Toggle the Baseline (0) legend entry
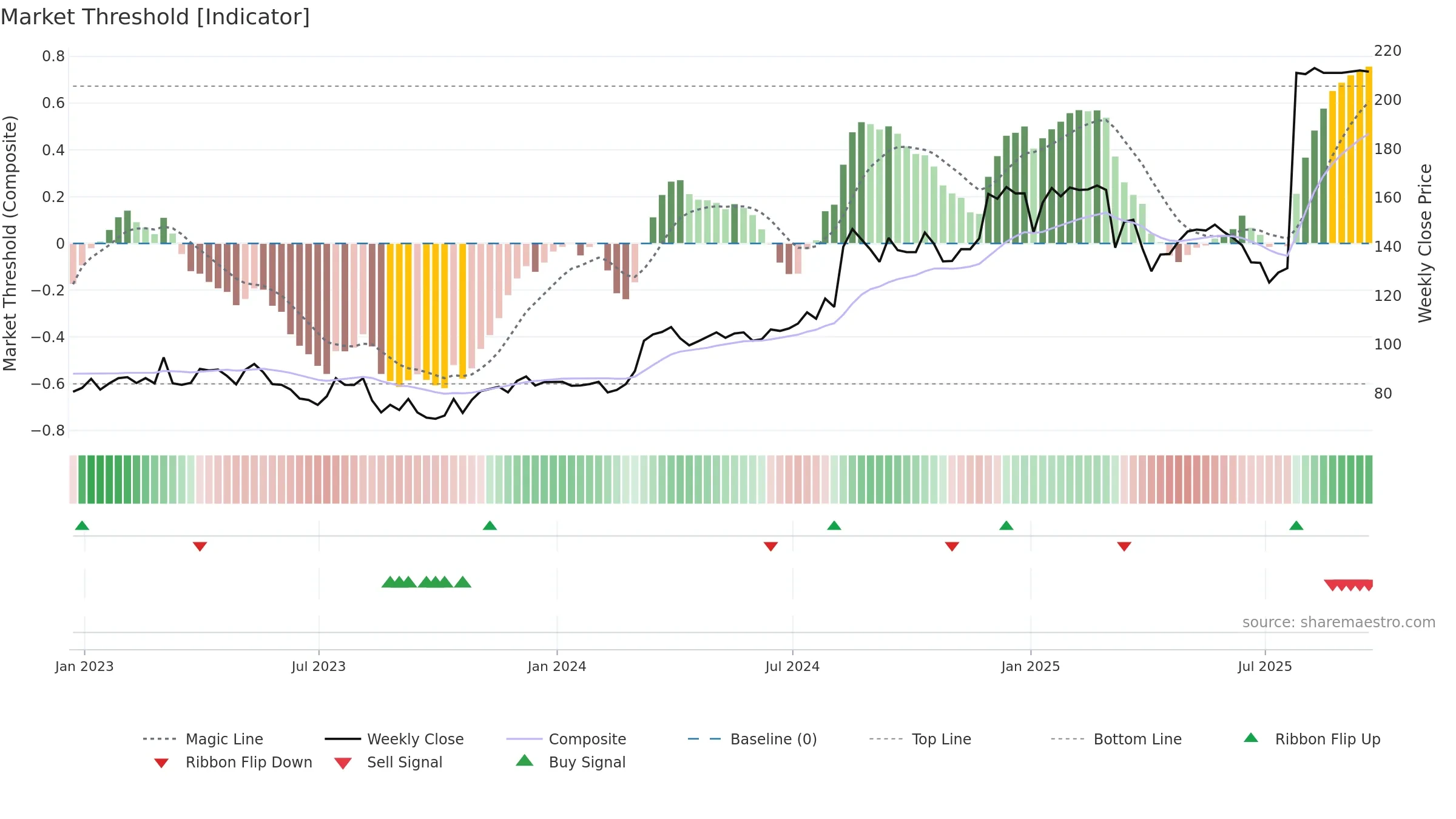Screen dimensions: 1456x819 pos(752,739)
